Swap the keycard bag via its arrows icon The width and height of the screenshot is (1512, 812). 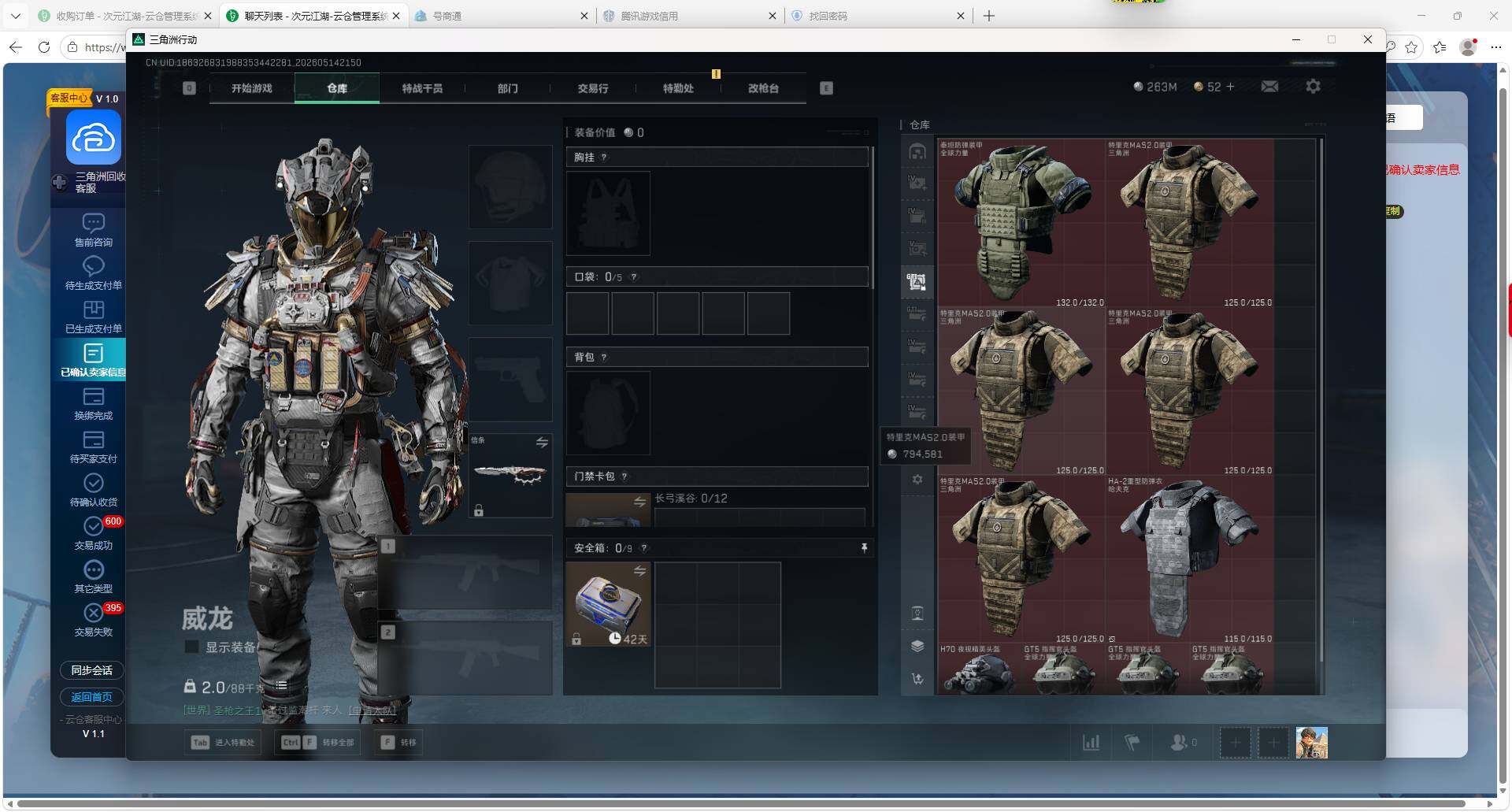639,502
